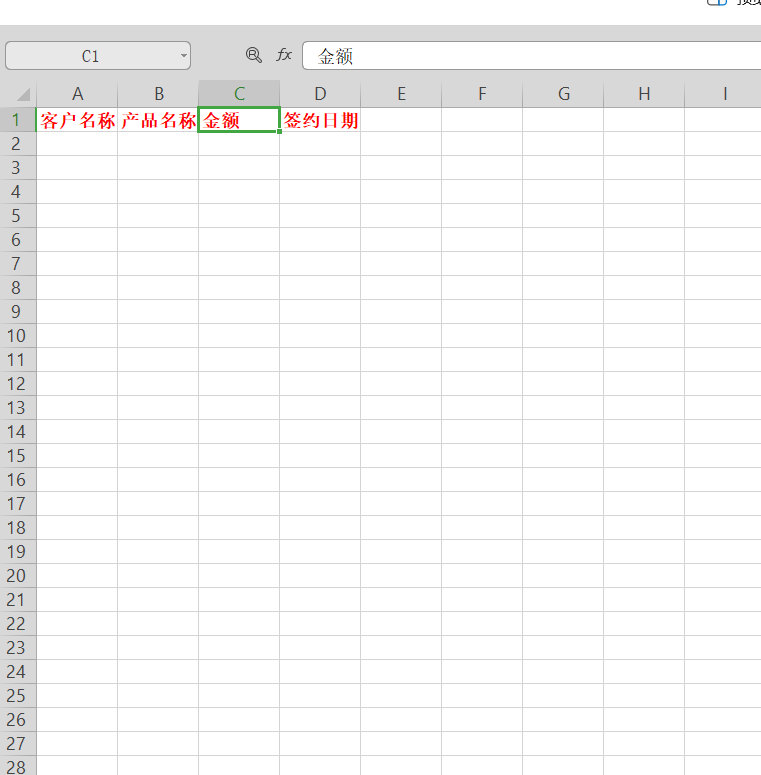This screenshot has height=775, width=761.
Task: Select column F header
Action: click(482, 94)
